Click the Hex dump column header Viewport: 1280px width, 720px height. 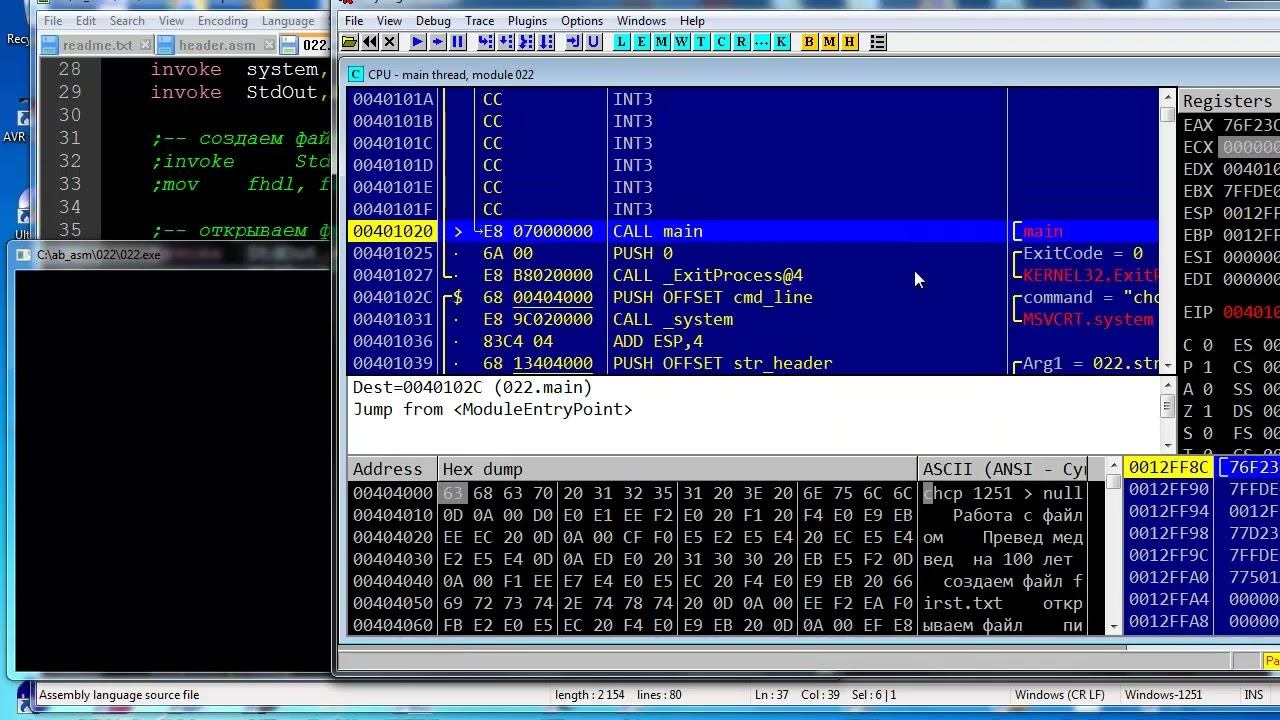pyautogui.click(x=677, y=469)
